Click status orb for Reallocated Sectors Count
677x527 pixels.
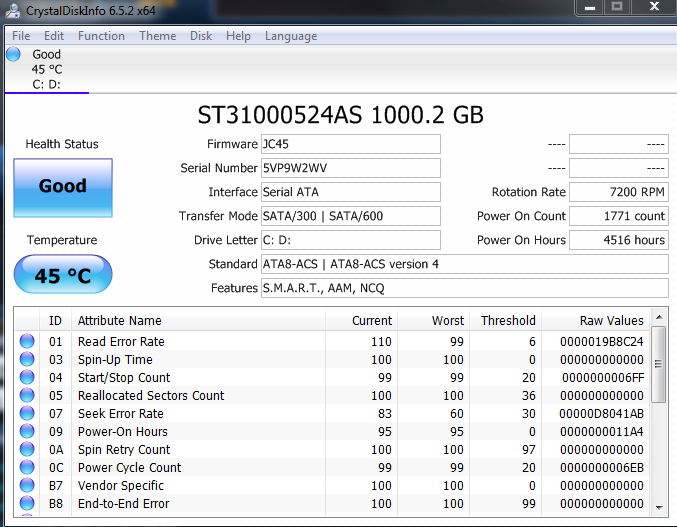[27, 395]
